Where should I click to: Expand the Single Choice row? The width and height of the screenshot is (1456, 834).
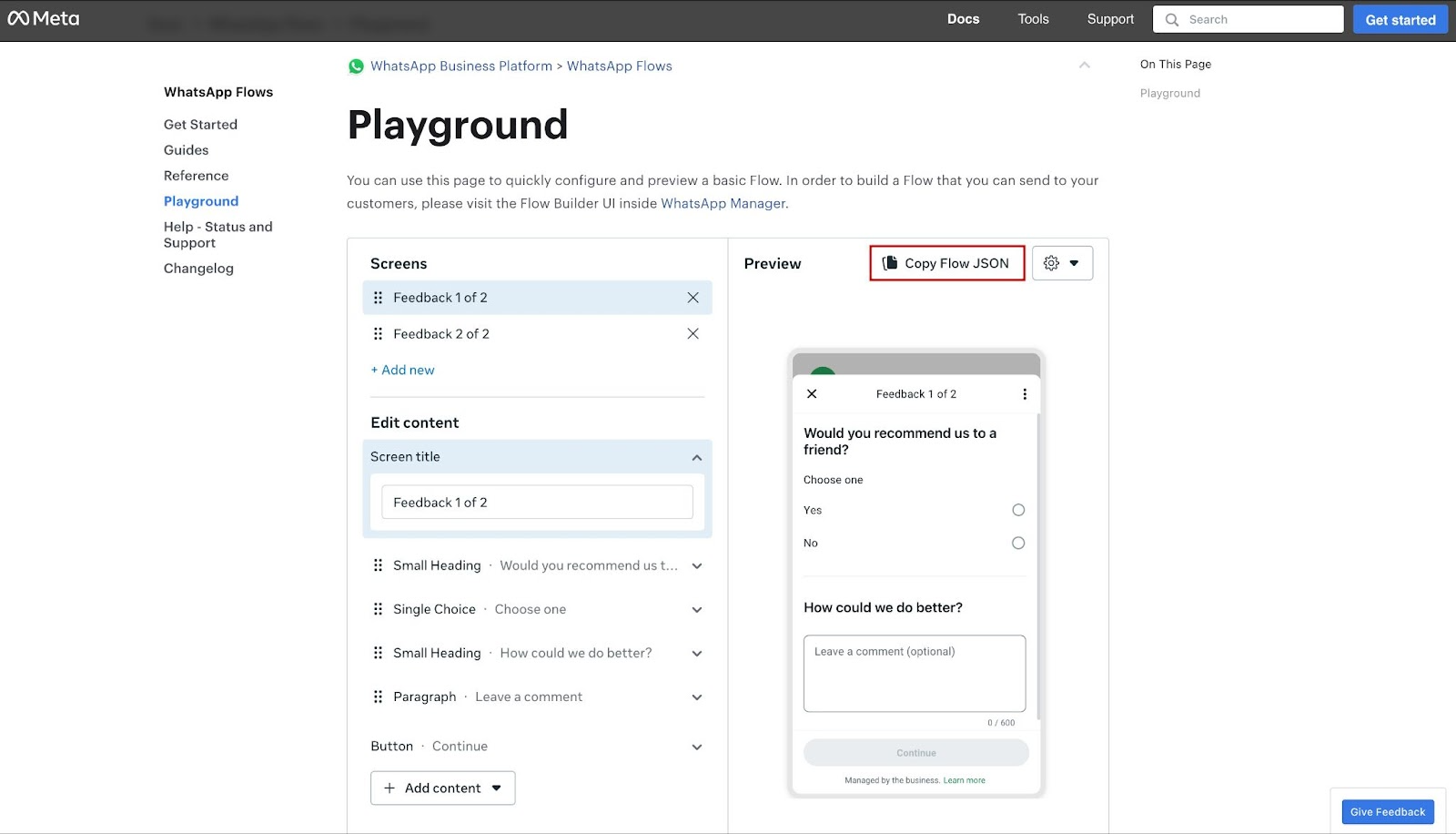[x=697, y=610]
